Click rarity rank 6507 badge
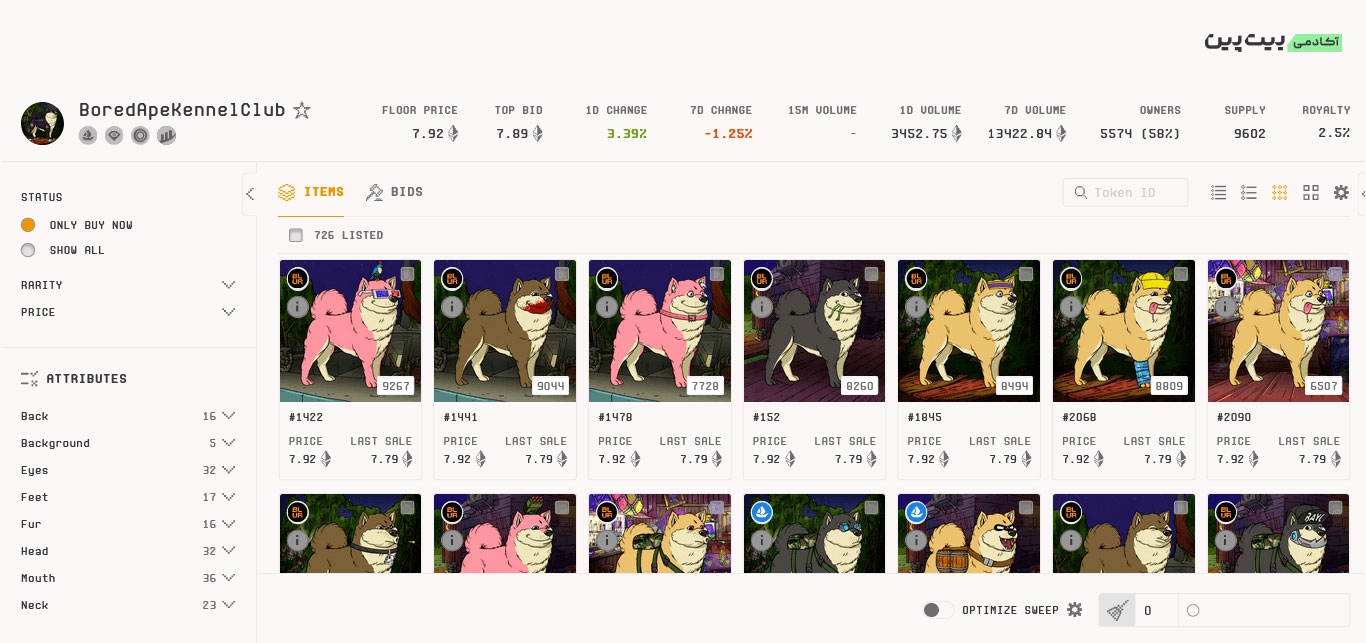 point(1324,385)
